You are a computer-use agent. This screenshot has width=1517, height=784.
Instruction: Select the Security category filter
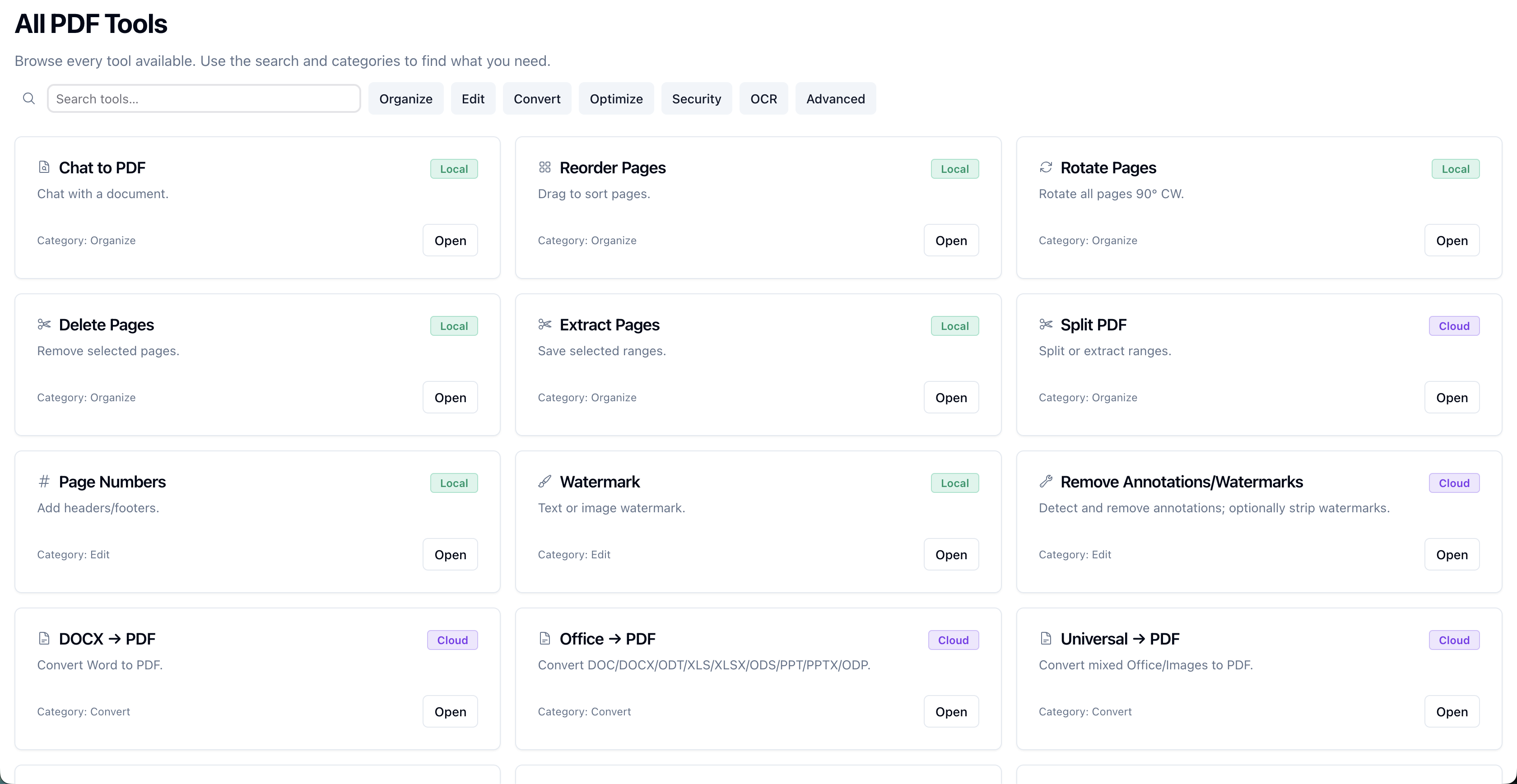coord(697,98)
